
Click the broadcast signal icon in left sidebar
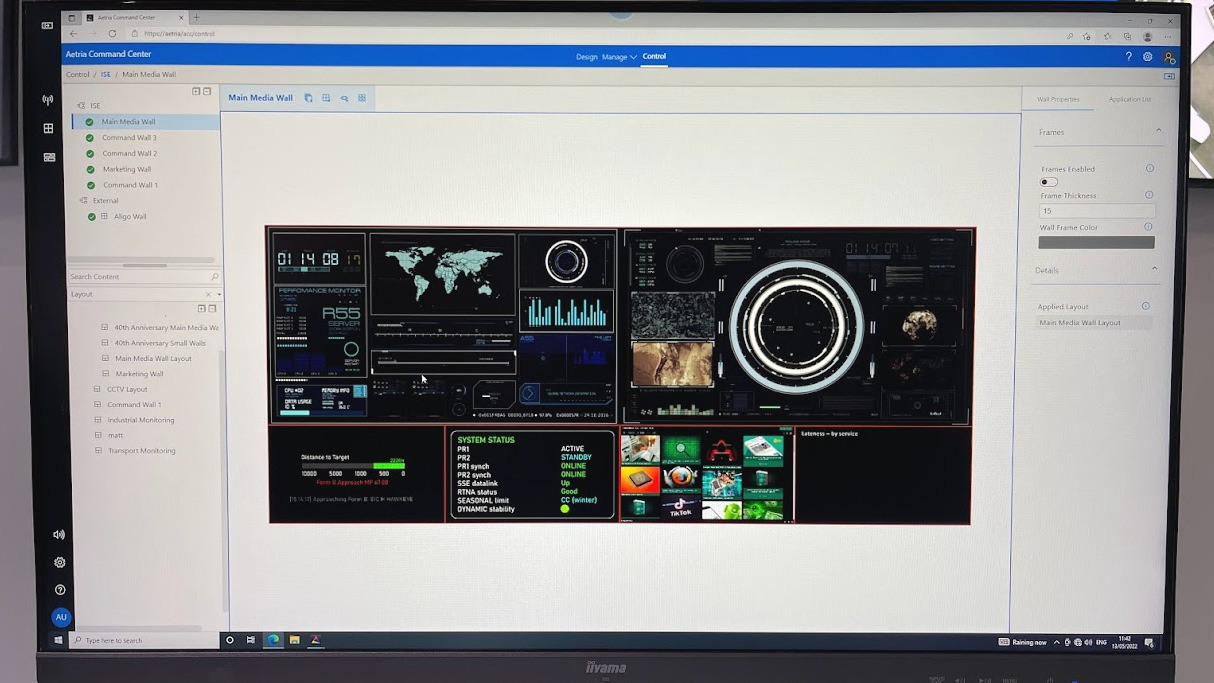click(x=48, y=100)
